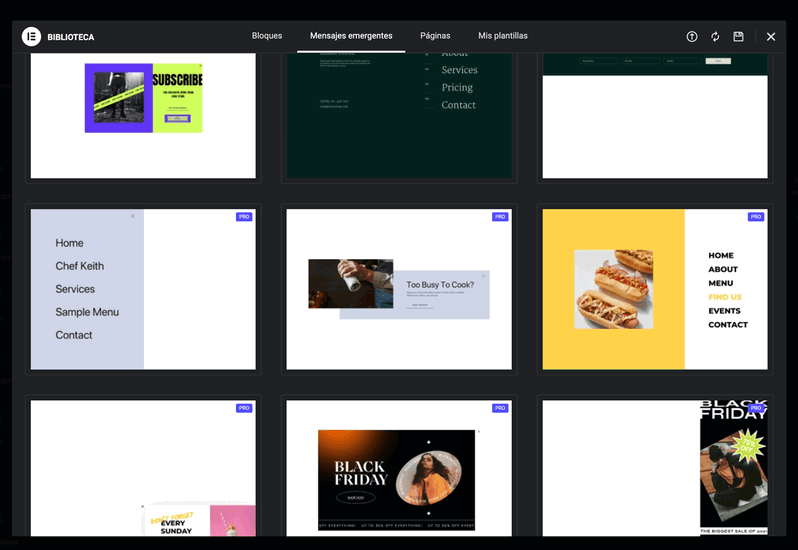Click the sync library refresh icon
This screenshot has width=798, height=550.
tap(715, 37)
